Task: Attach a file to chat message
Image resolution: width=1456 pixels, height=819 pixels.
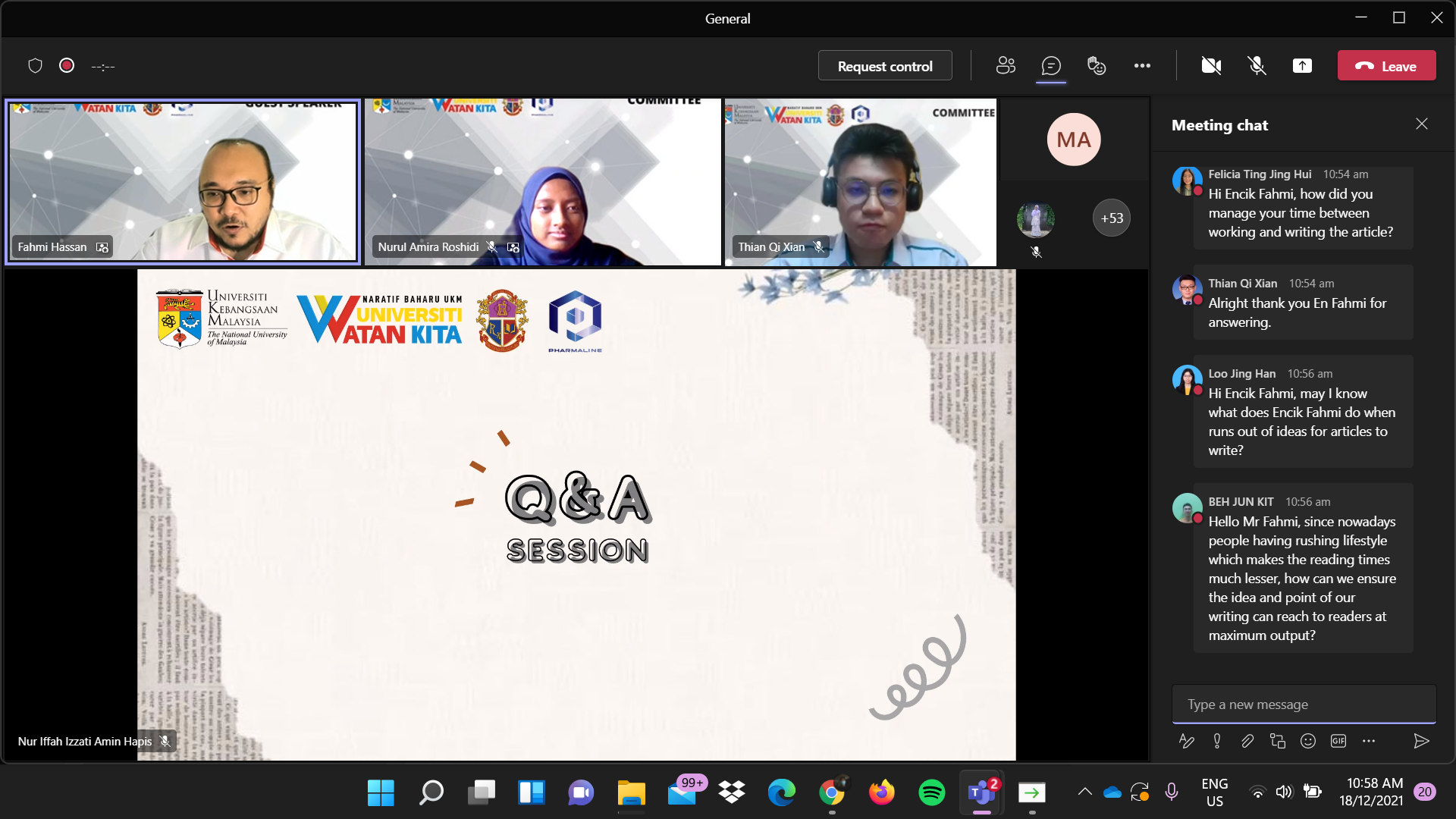Action: pyautogui.click(x=1247, y=741)
